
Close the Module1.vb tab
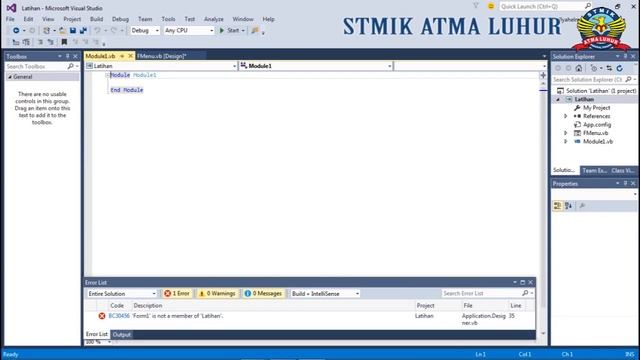point(131,56)
